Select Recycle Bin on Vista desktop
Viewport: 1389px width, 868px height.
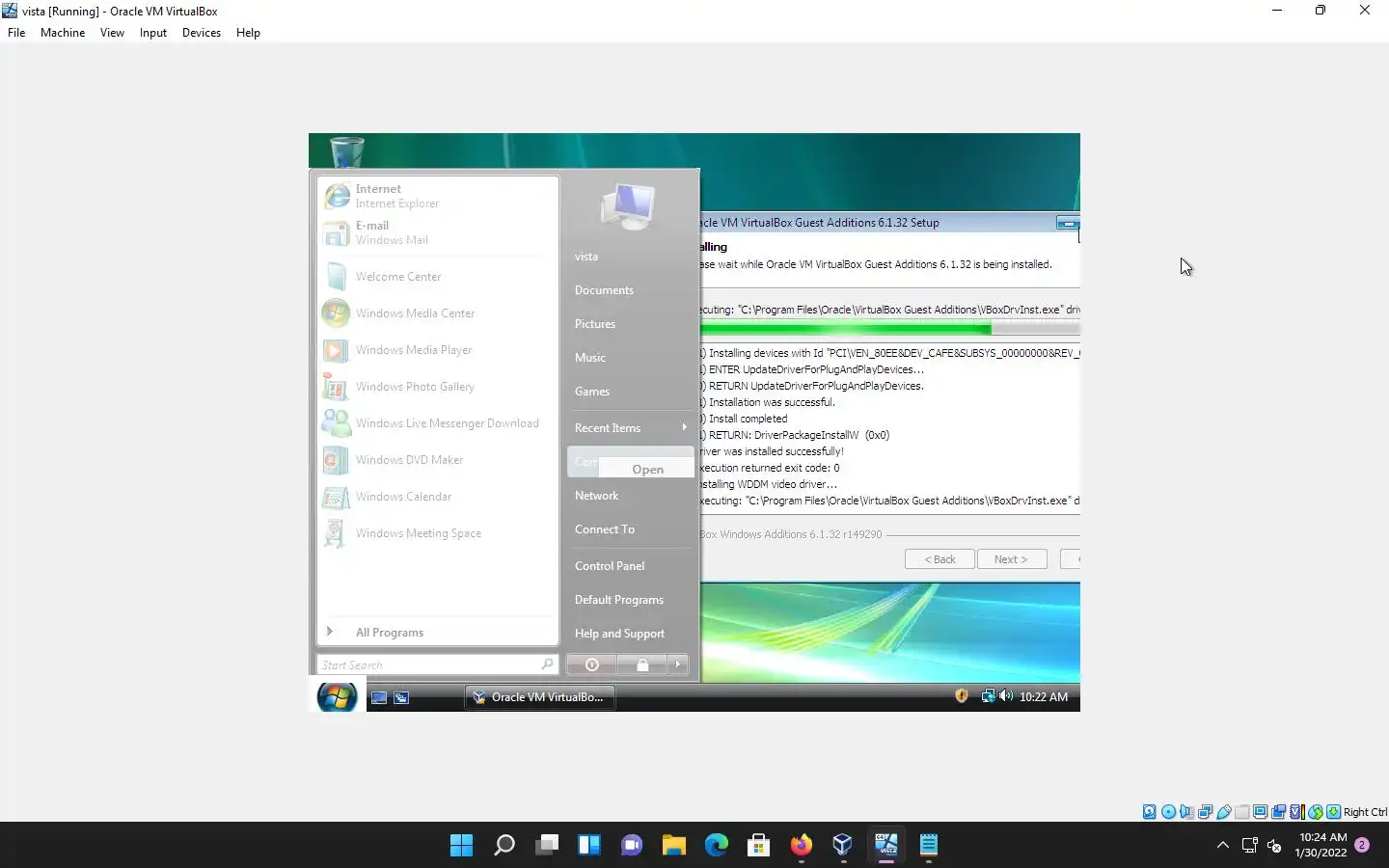pyautogui.click(x=347, y=151)
